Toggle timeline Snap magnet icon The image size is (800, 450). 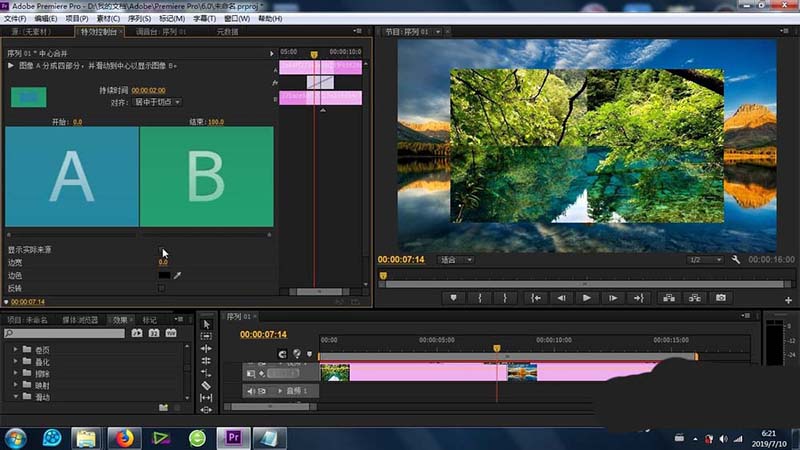(x=282, y=354)
